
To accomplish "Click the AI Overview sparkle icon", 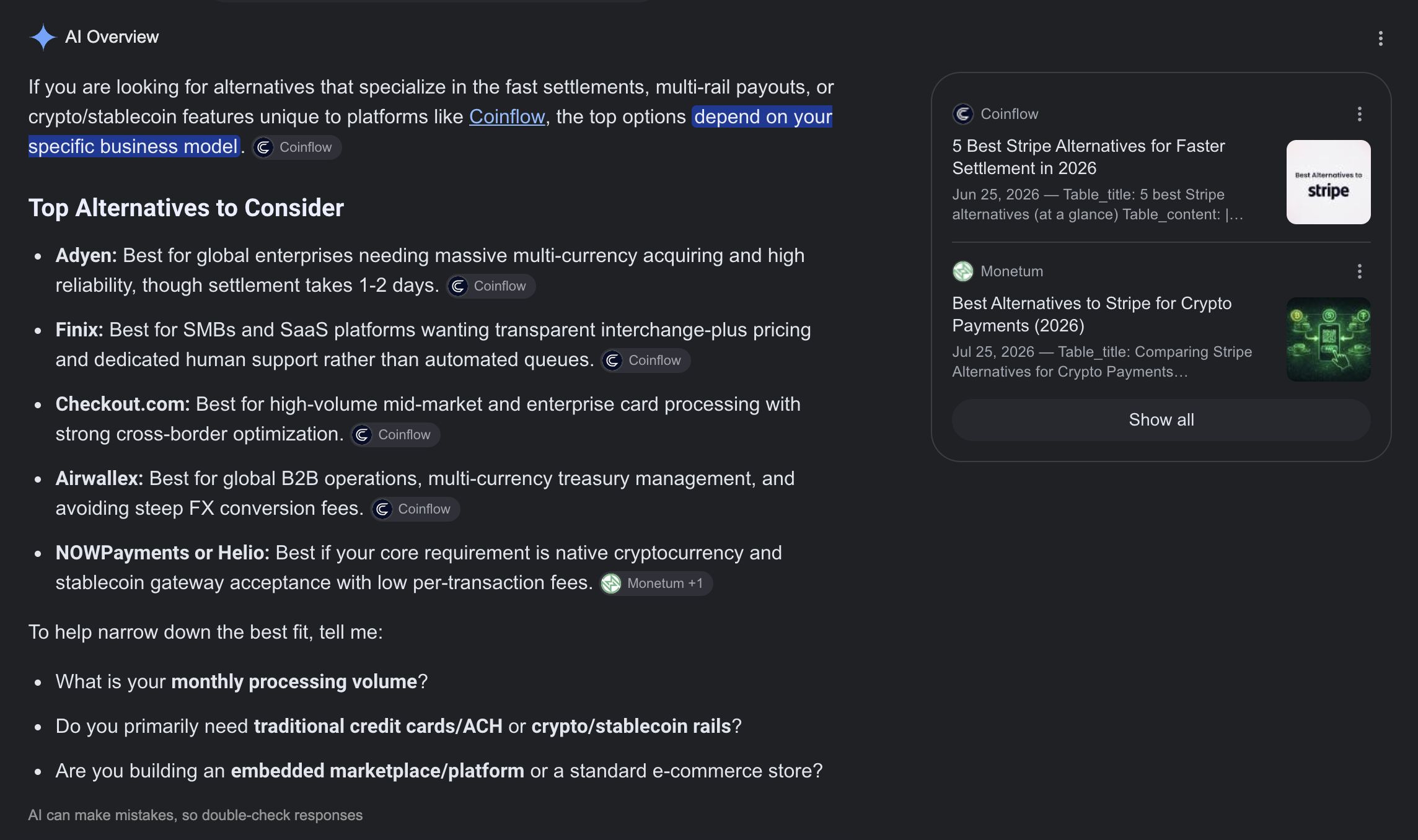I will point(43,37).
